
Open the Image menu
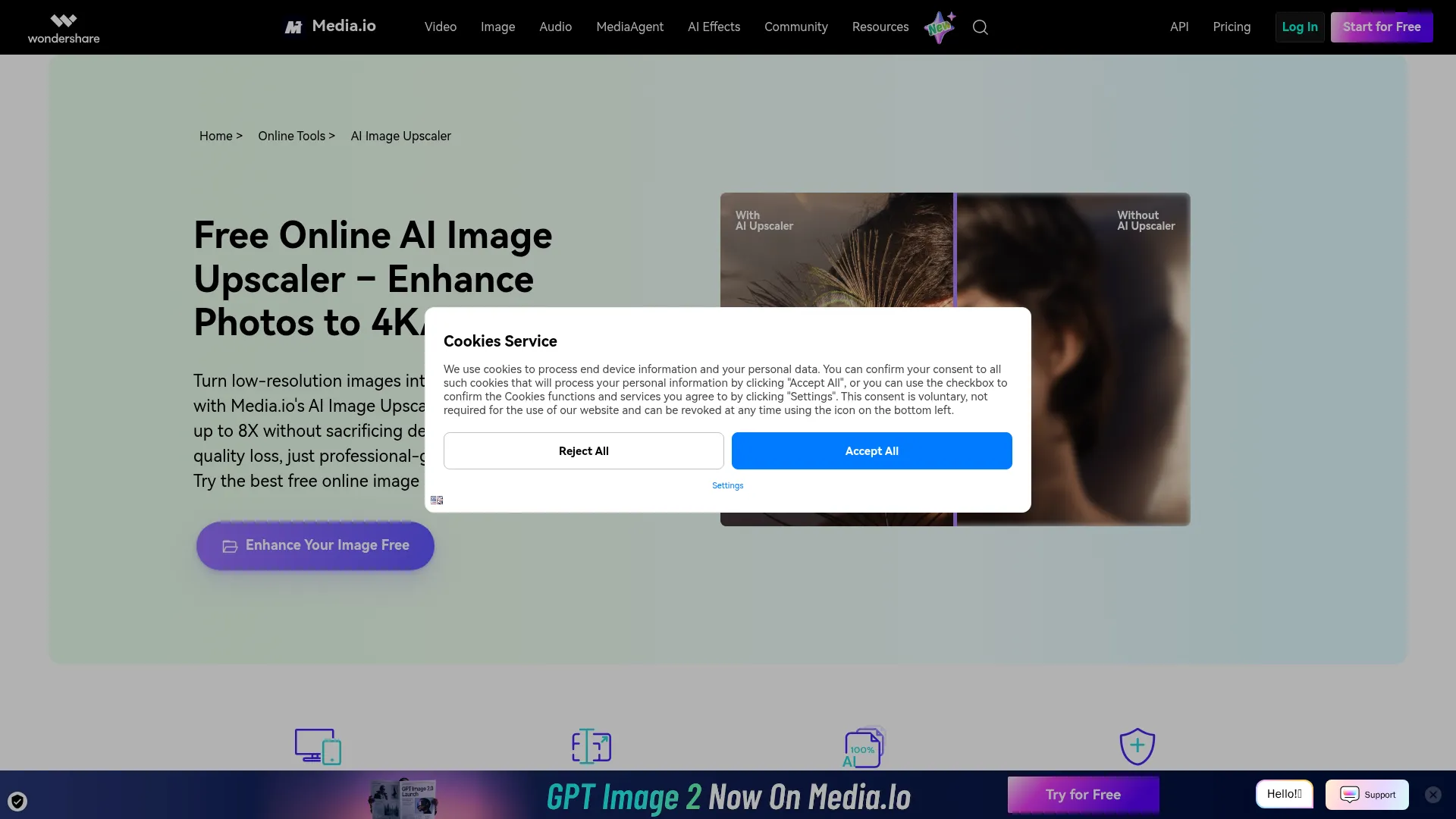tap(498, 27)
